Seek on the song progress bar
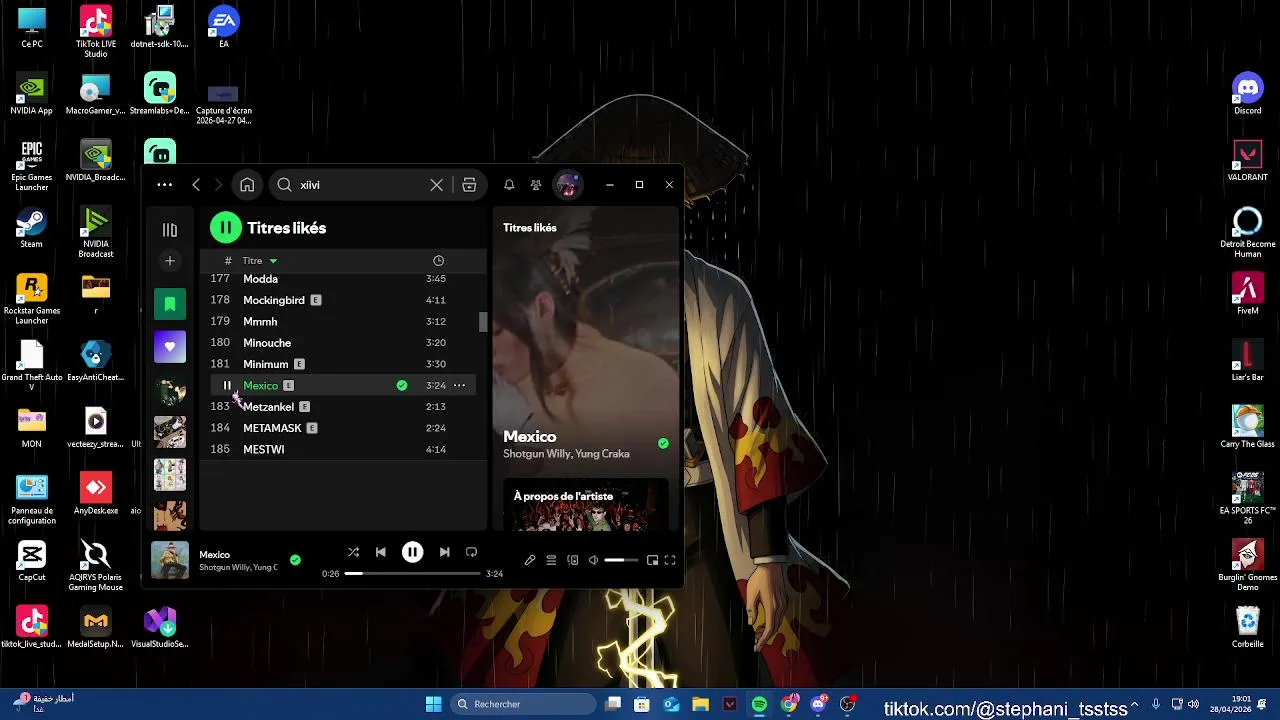 412,574
